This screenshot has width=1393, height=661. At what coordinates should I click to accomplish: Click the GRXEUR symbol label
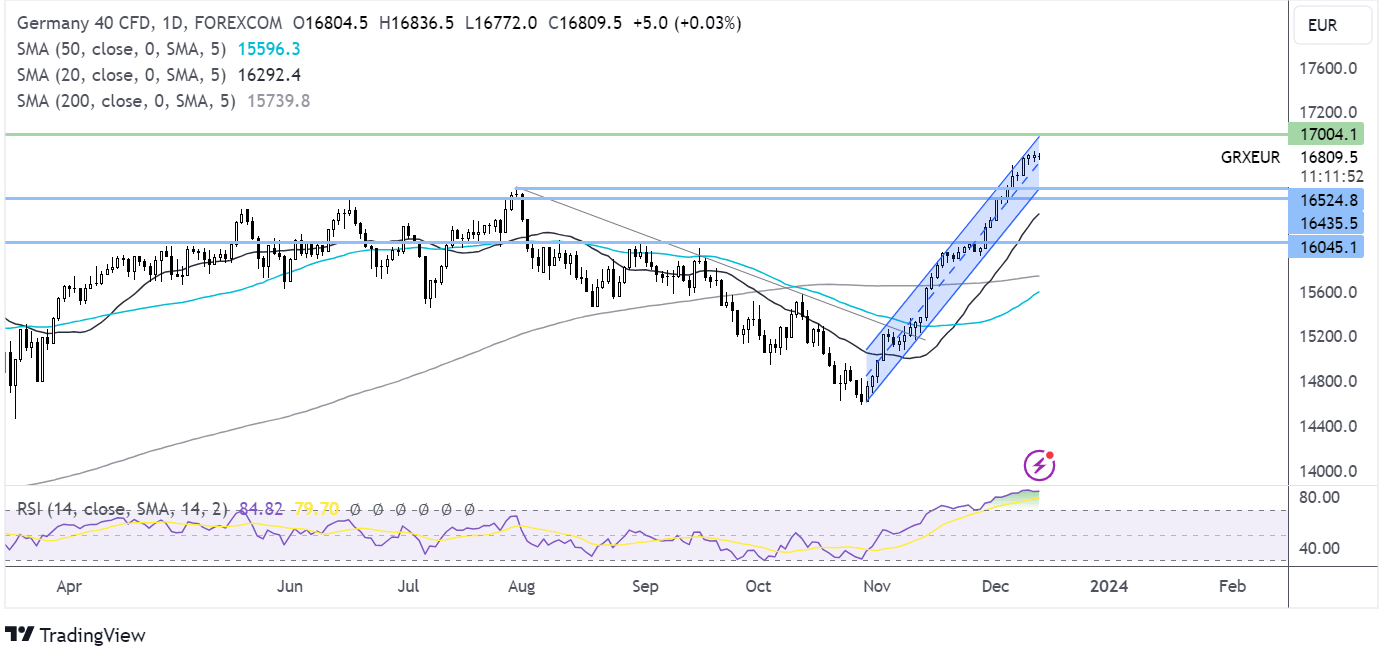click(1250, 157)
